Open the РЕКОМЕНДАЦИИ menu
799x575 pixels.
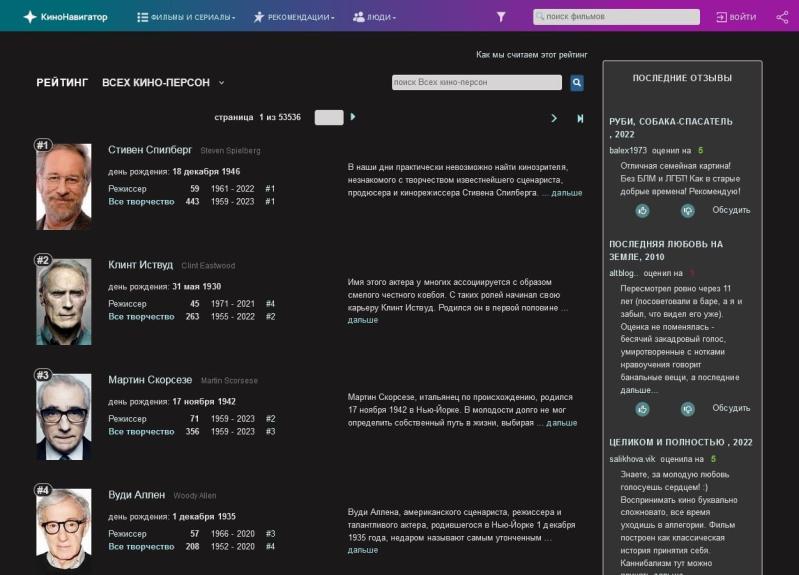point(294,17)
